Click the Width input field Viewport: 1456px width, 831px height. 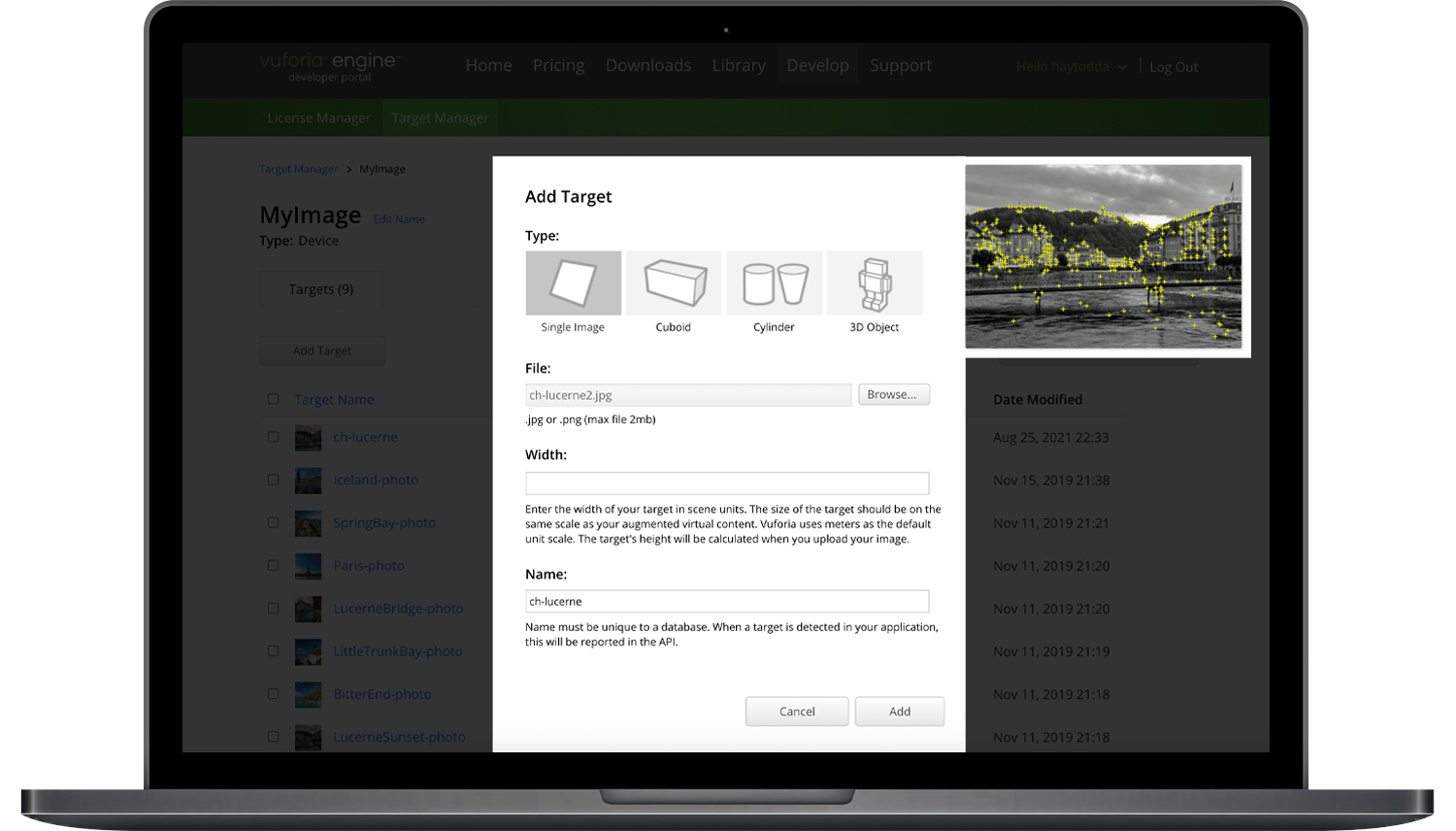pos(727,482)
